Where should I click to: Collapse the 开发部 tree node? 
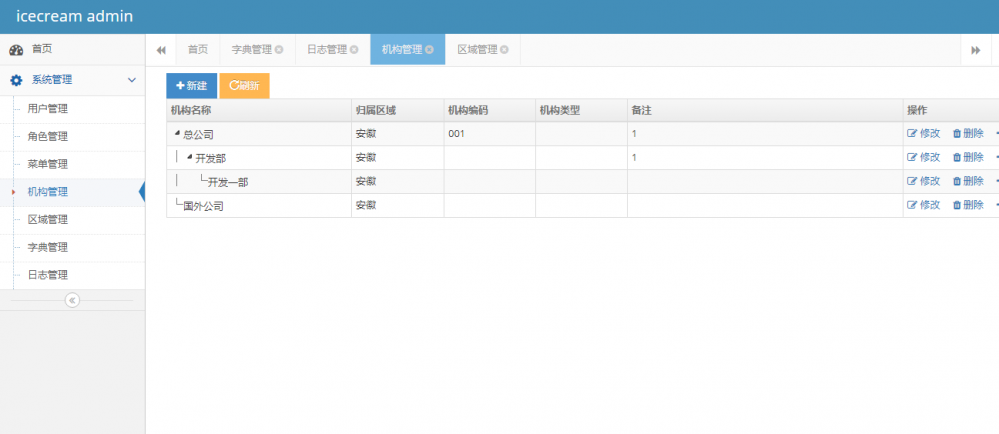coord(190,157)
